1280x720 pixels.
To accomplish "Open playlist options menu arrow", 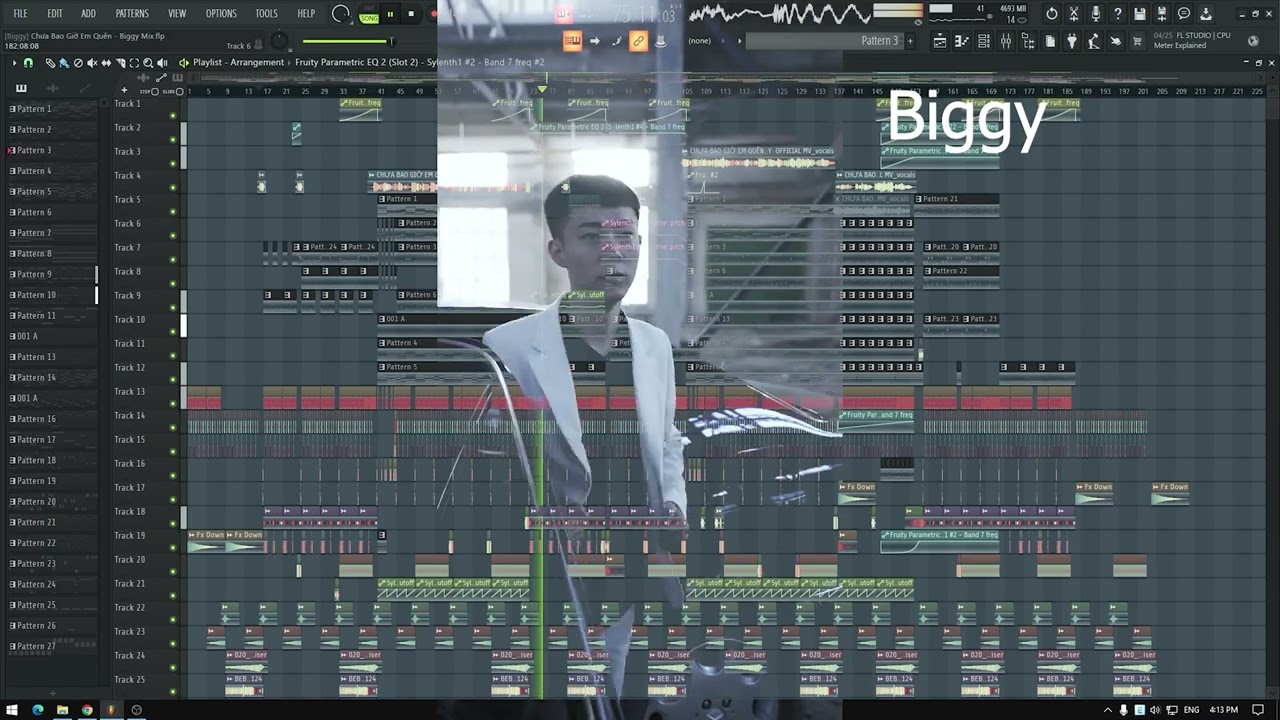I will point(15,63).
